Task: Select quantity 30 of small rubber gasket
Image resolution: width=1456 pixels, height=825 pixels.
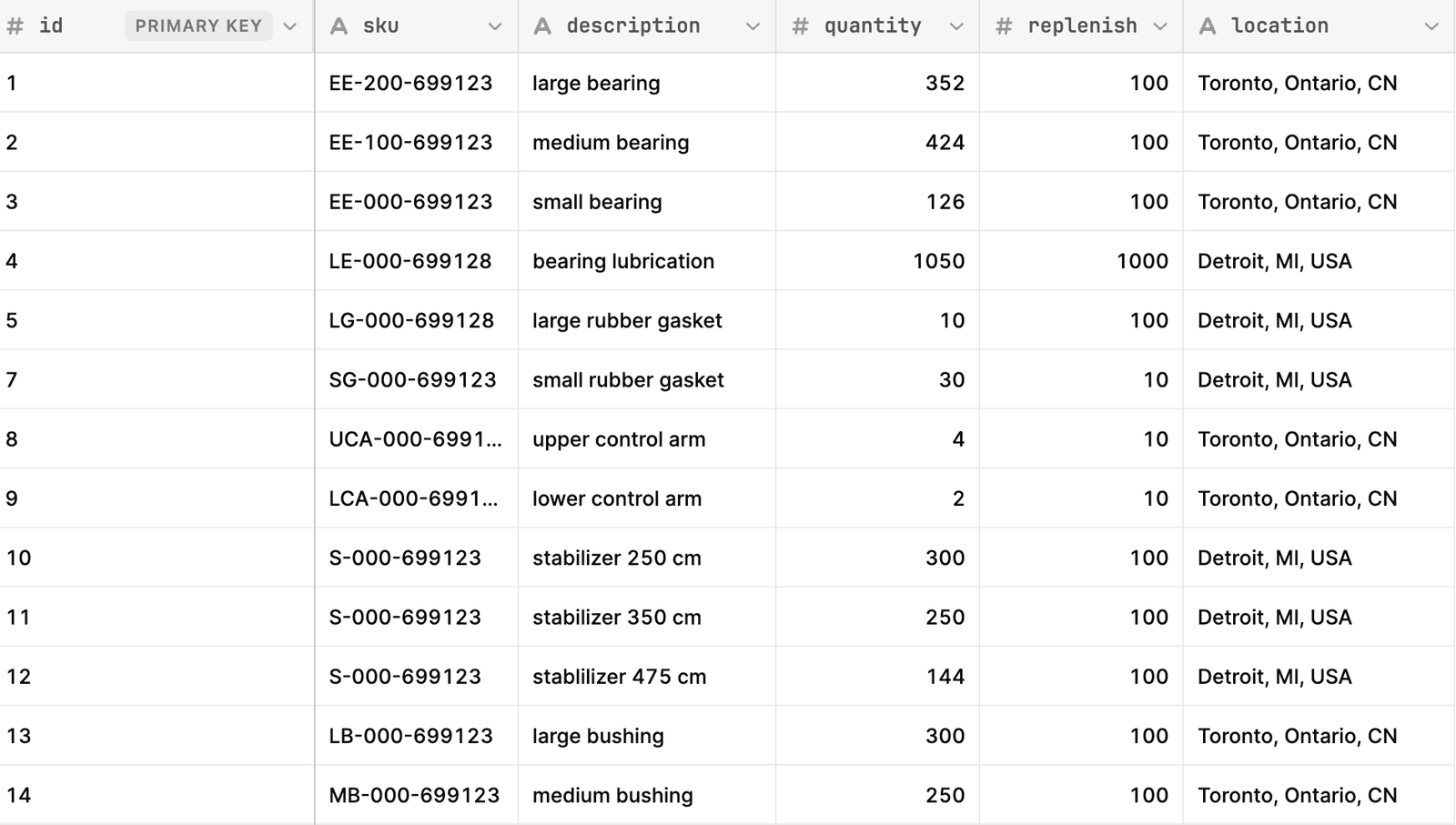Action: 877,379
